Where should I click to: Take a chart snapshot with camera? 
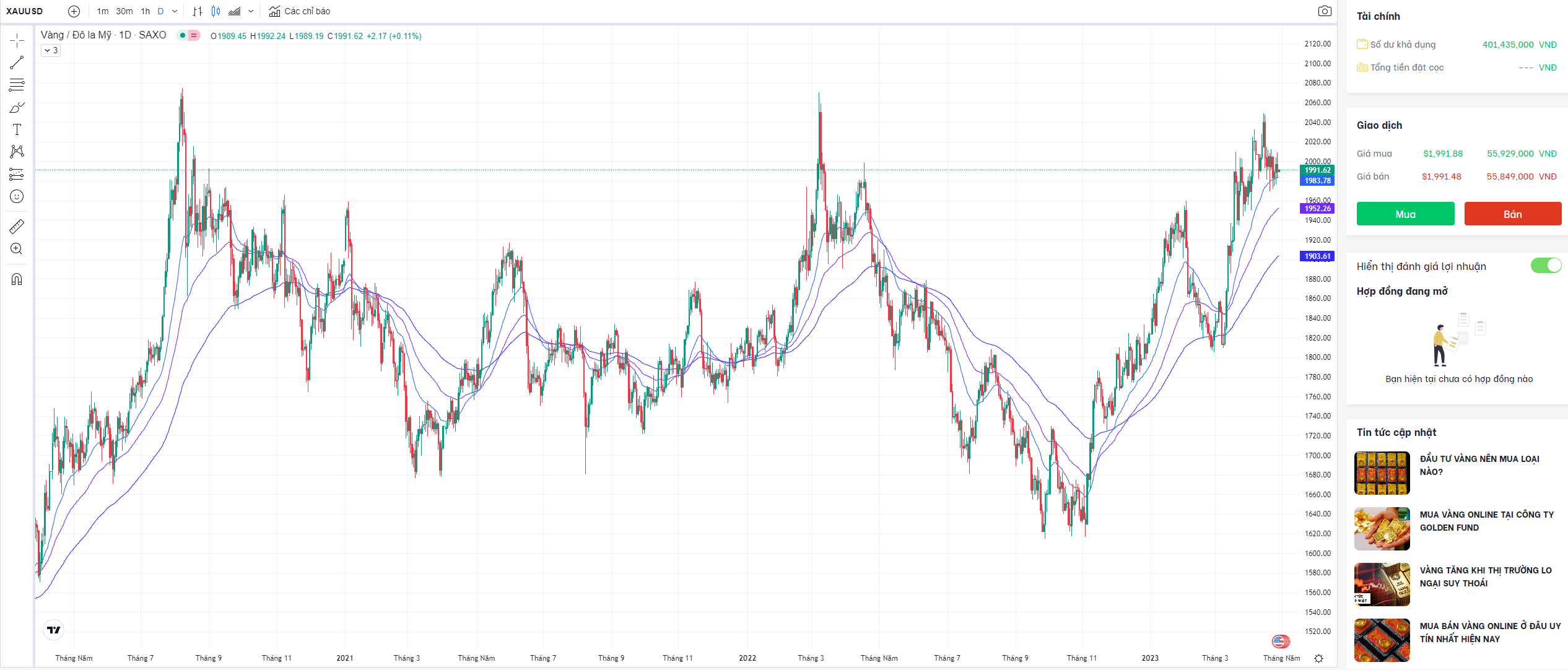(1324, 11)
